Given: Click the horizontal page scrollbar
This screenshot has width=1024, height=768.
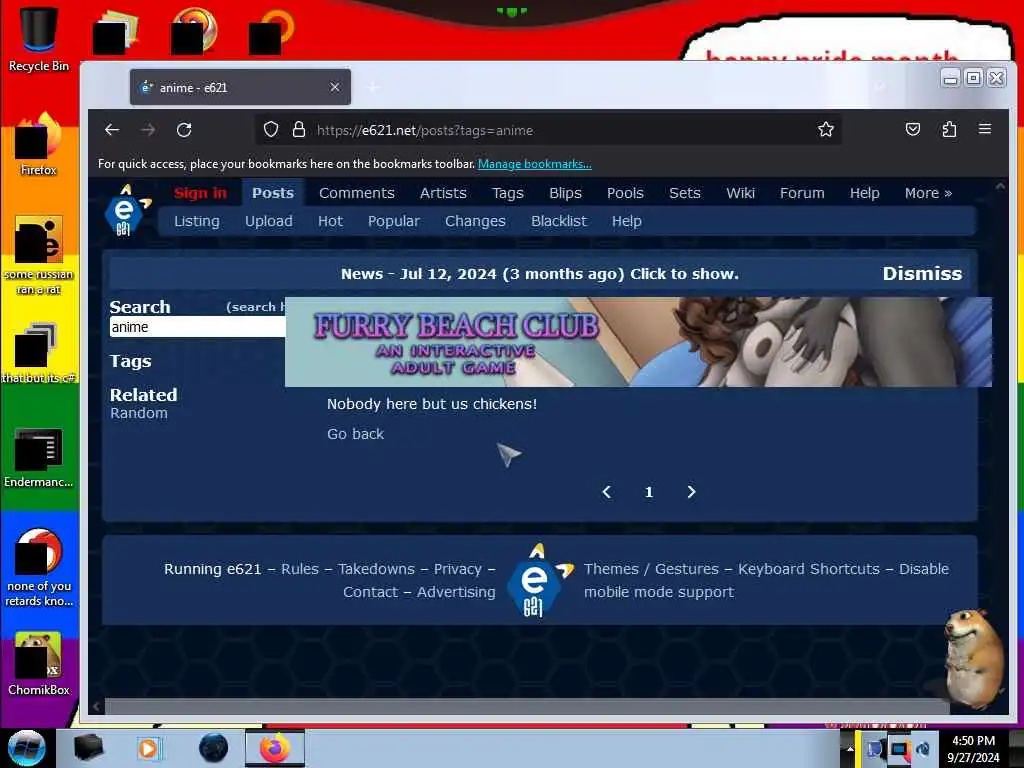Looking at the screenshot, I should (526, 706).
